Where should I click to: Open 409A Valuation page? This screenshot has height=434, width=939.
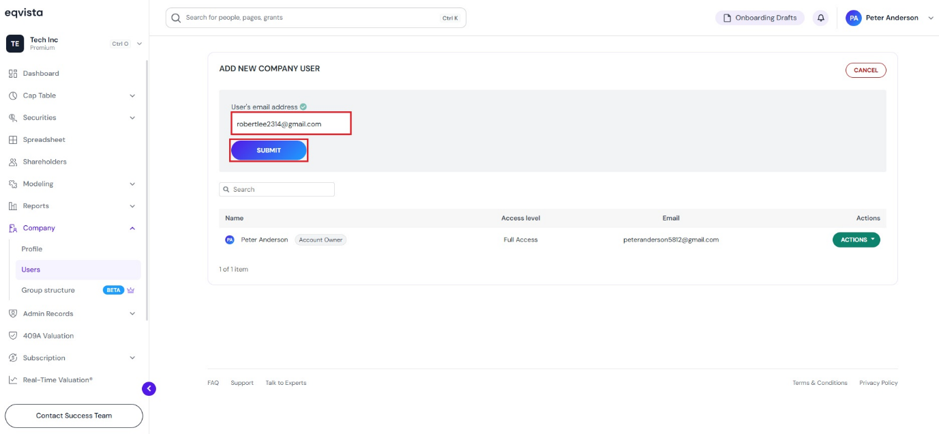point(49,336)
